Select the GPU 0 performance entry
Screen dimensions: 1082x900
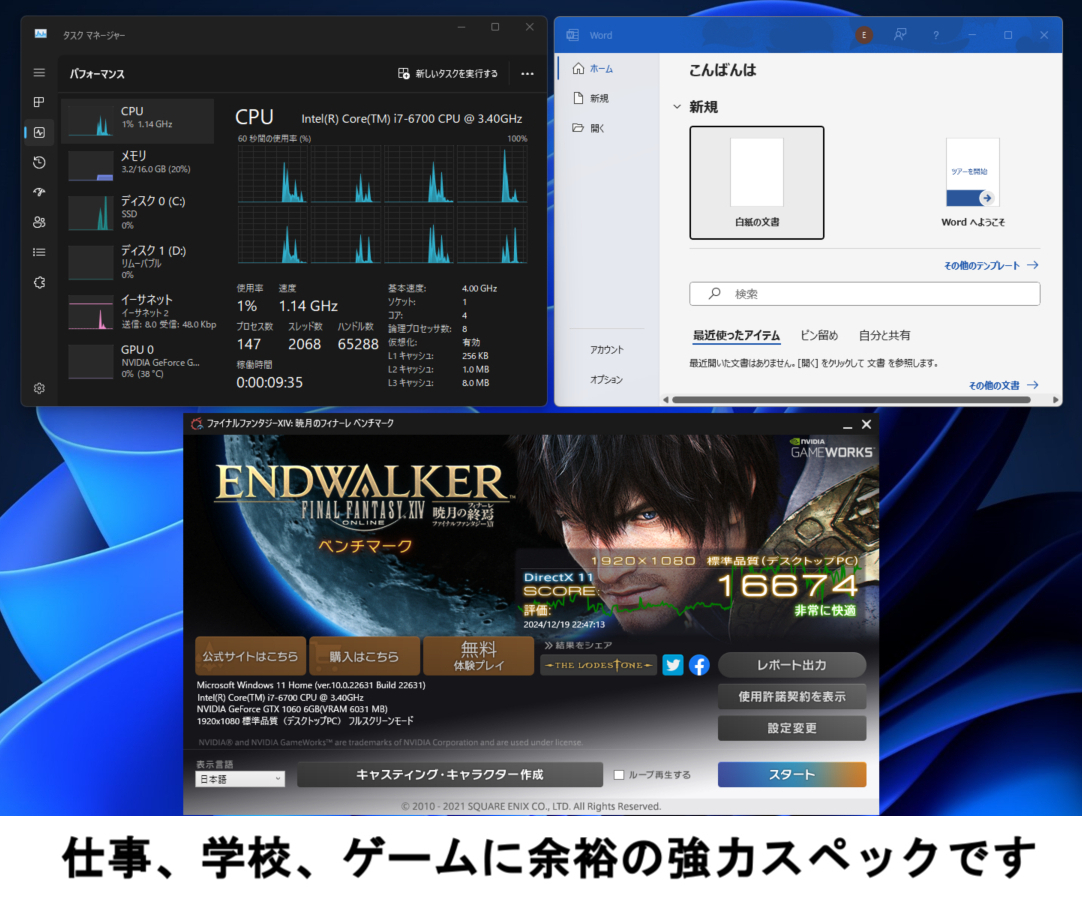tap(138, 361)
